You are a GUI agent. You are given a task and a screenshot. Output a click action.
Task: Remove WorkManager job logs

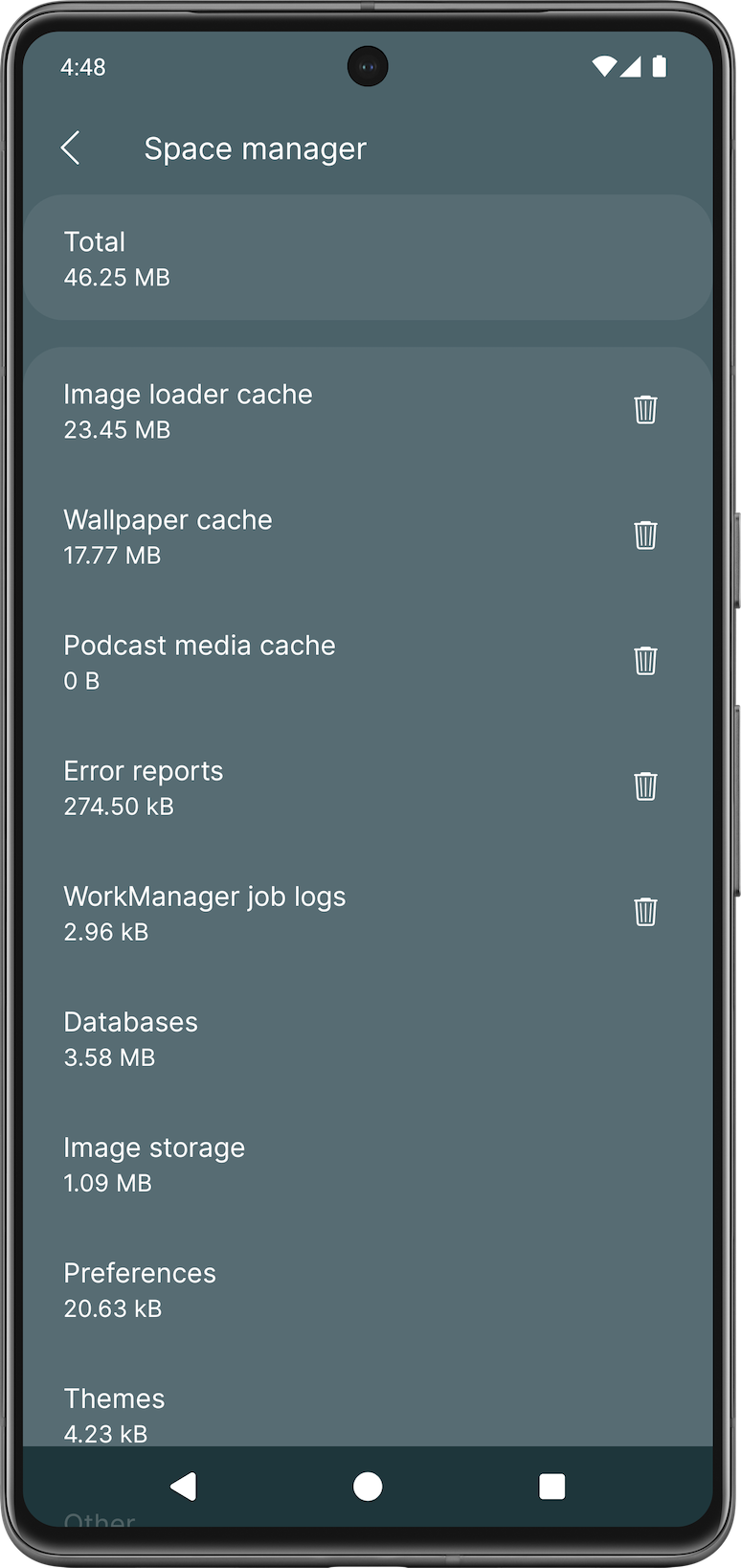tap(645, 912)
